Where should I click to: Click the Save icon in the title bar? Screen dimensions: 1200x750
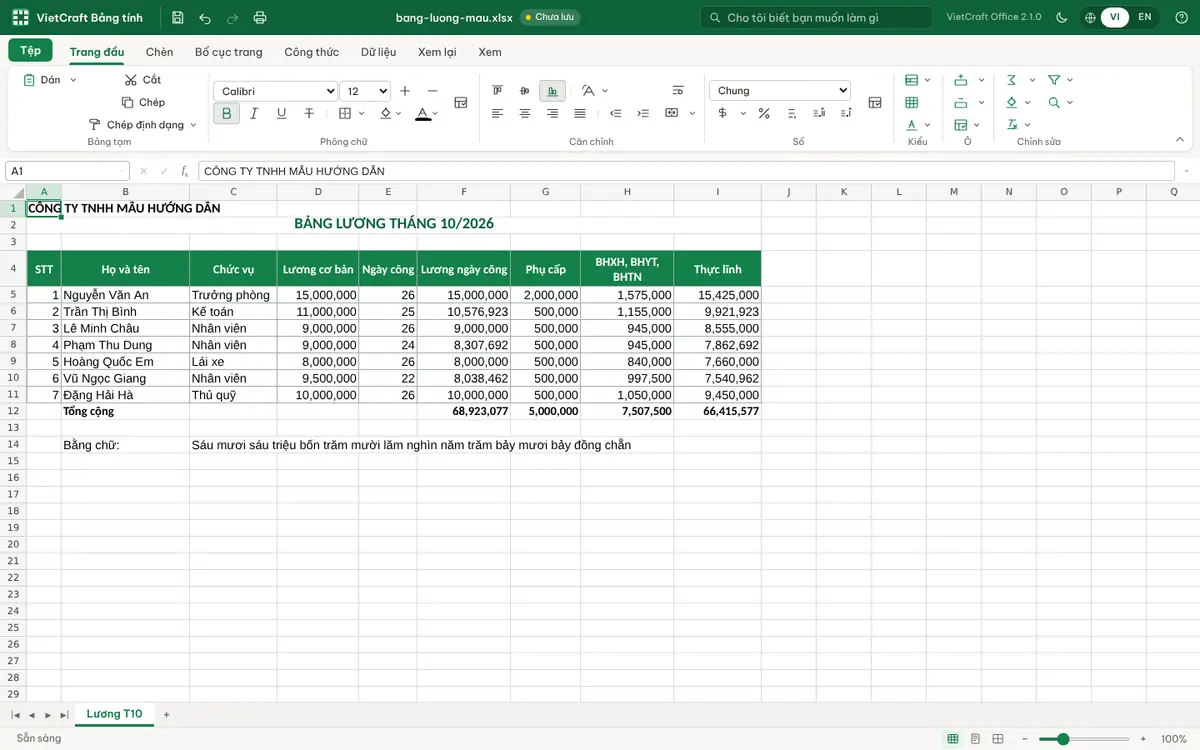pyautogui.click(x=177, y=18)
